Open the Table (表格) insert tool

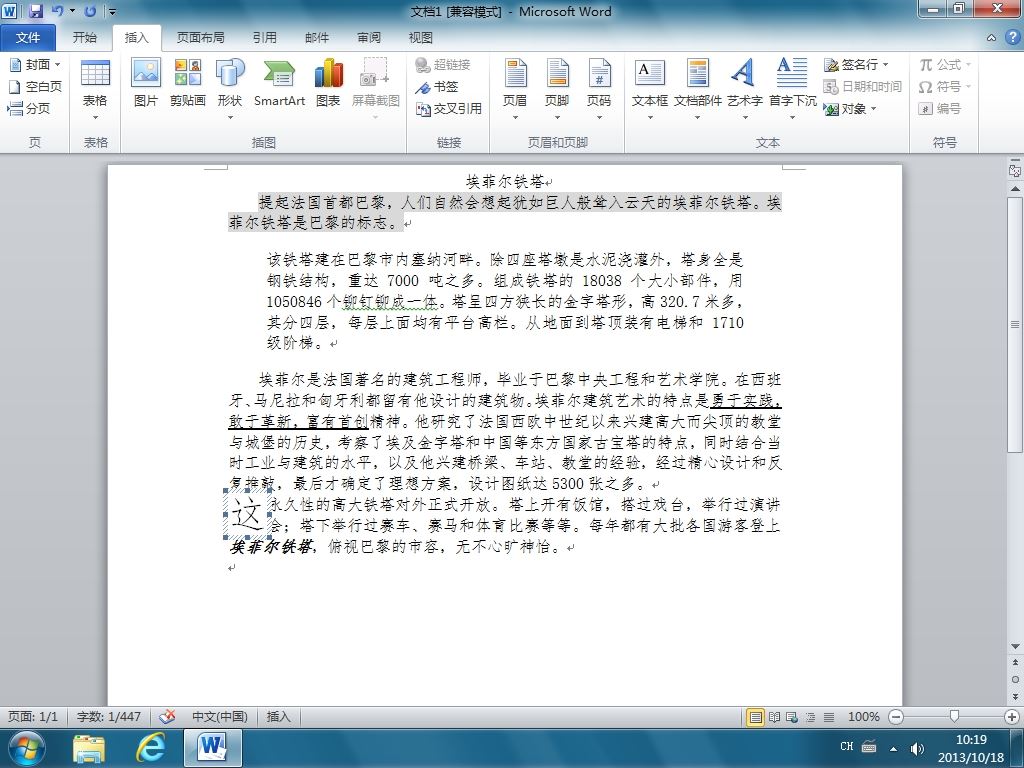tap(95, 90)
